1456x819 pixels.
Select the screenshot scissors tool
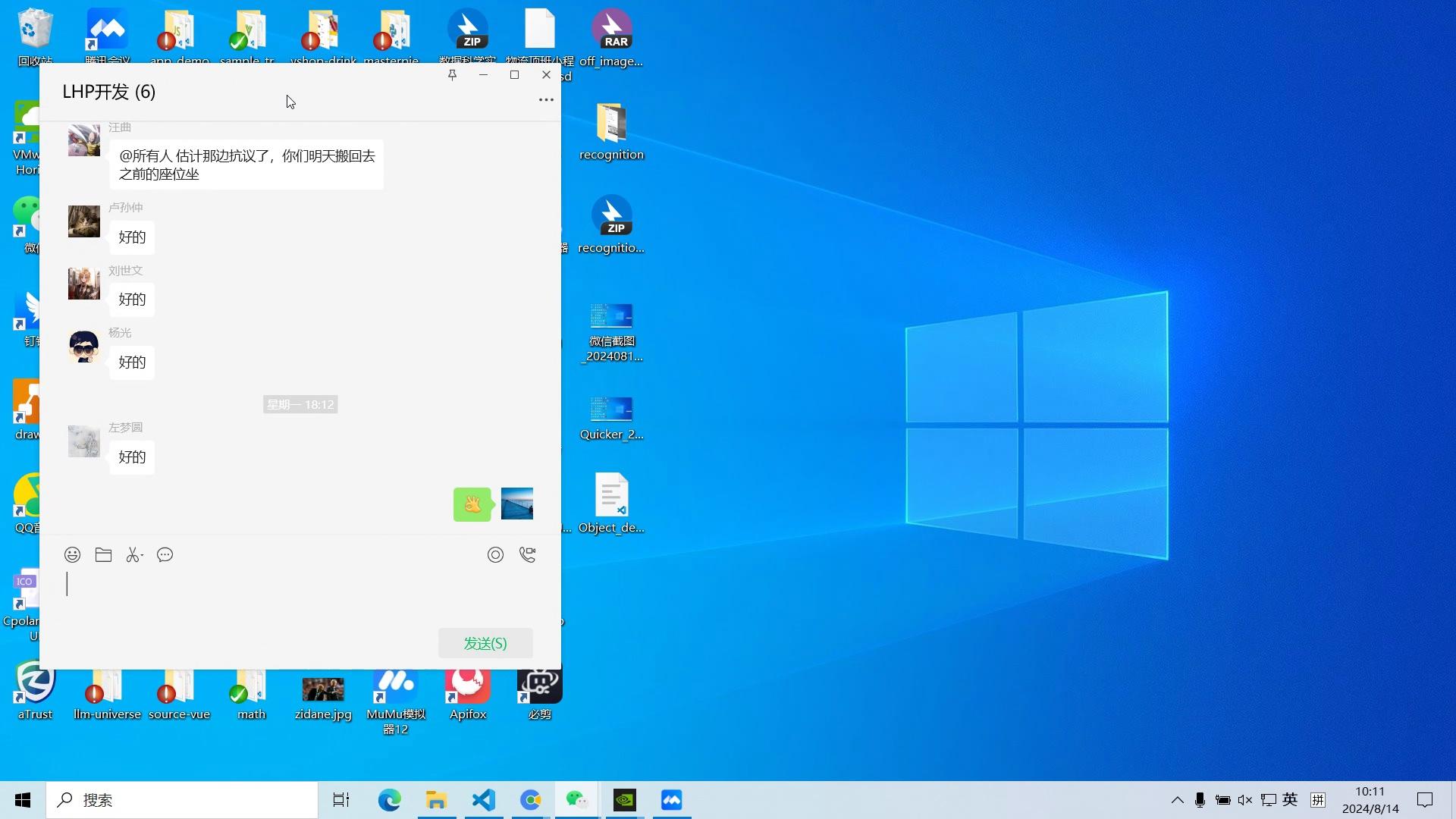pos(134,555)
